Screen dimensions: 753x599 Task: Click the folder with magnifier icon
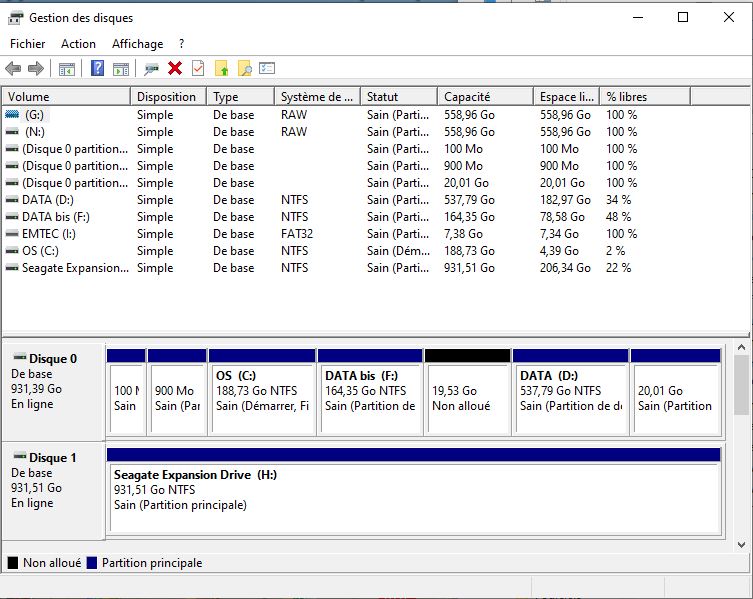tap(244, 69)
